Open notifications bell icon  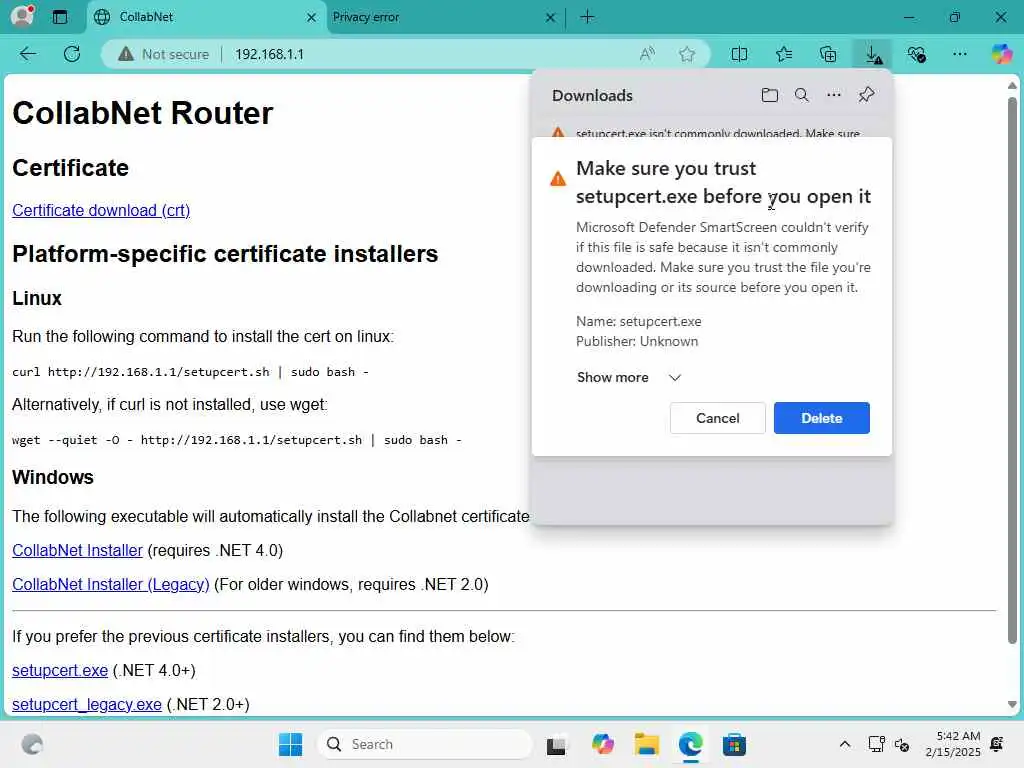click(997, 744)
